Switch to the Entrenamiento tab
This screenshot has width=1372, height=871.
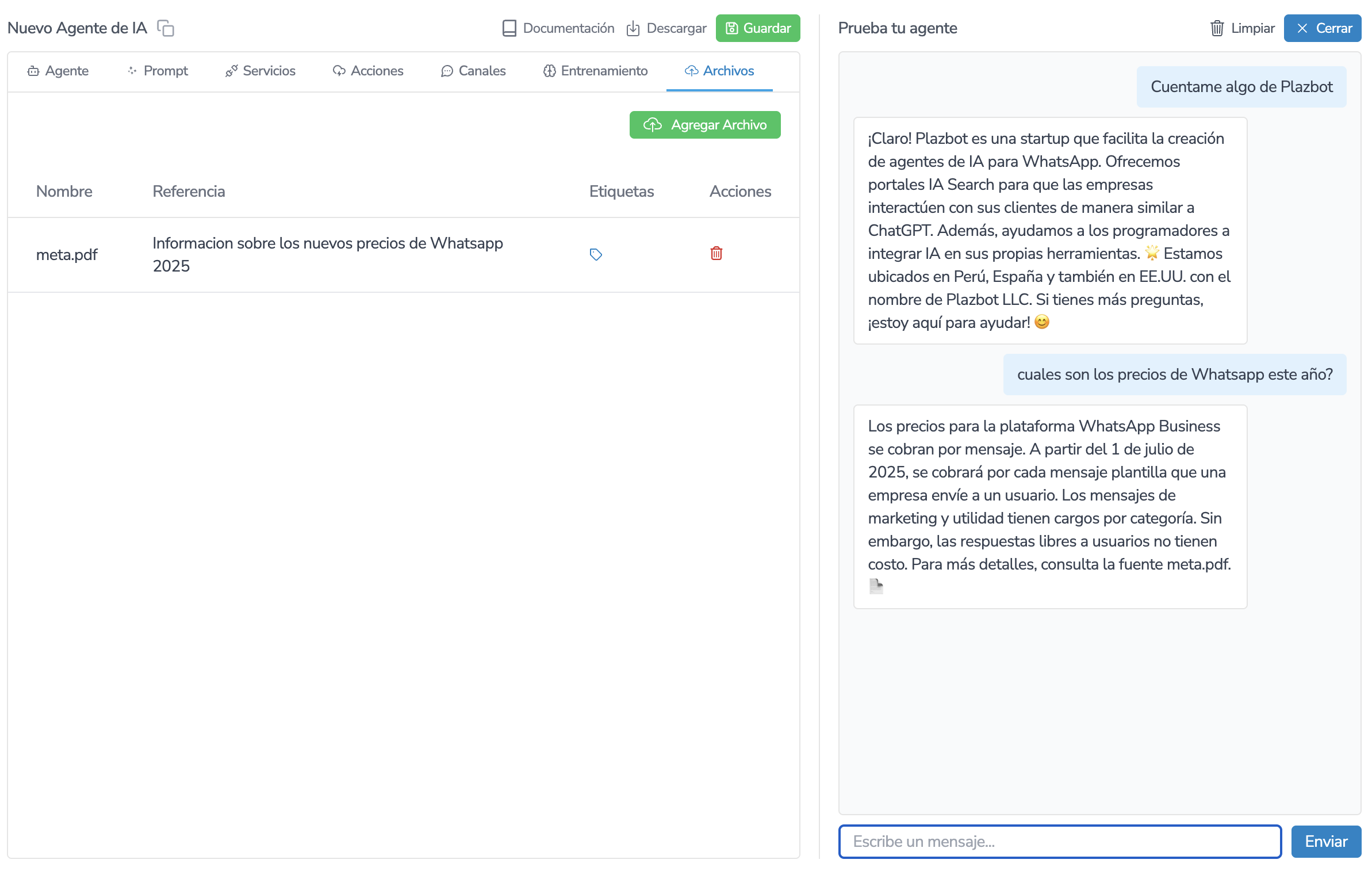[595, 71]
